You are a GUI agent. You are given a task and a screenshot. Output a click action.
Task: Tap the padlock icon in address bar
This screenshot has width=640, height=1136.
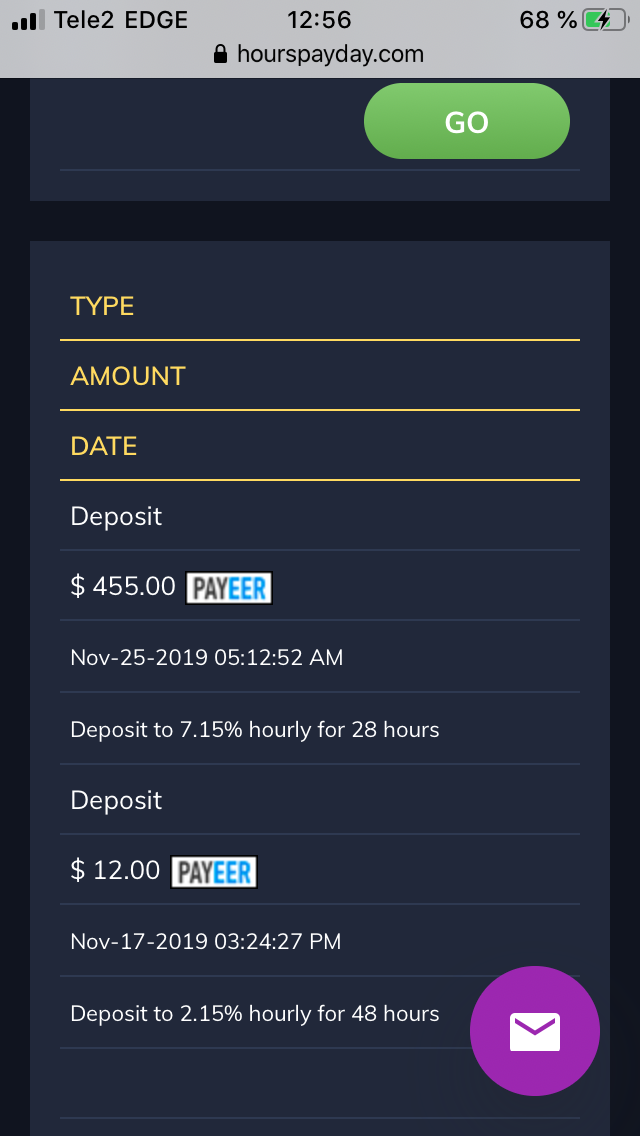(221, 54)
